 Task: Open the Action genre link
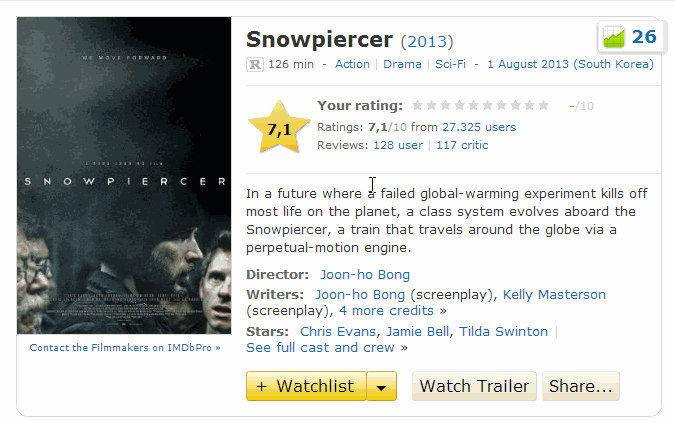352,65
